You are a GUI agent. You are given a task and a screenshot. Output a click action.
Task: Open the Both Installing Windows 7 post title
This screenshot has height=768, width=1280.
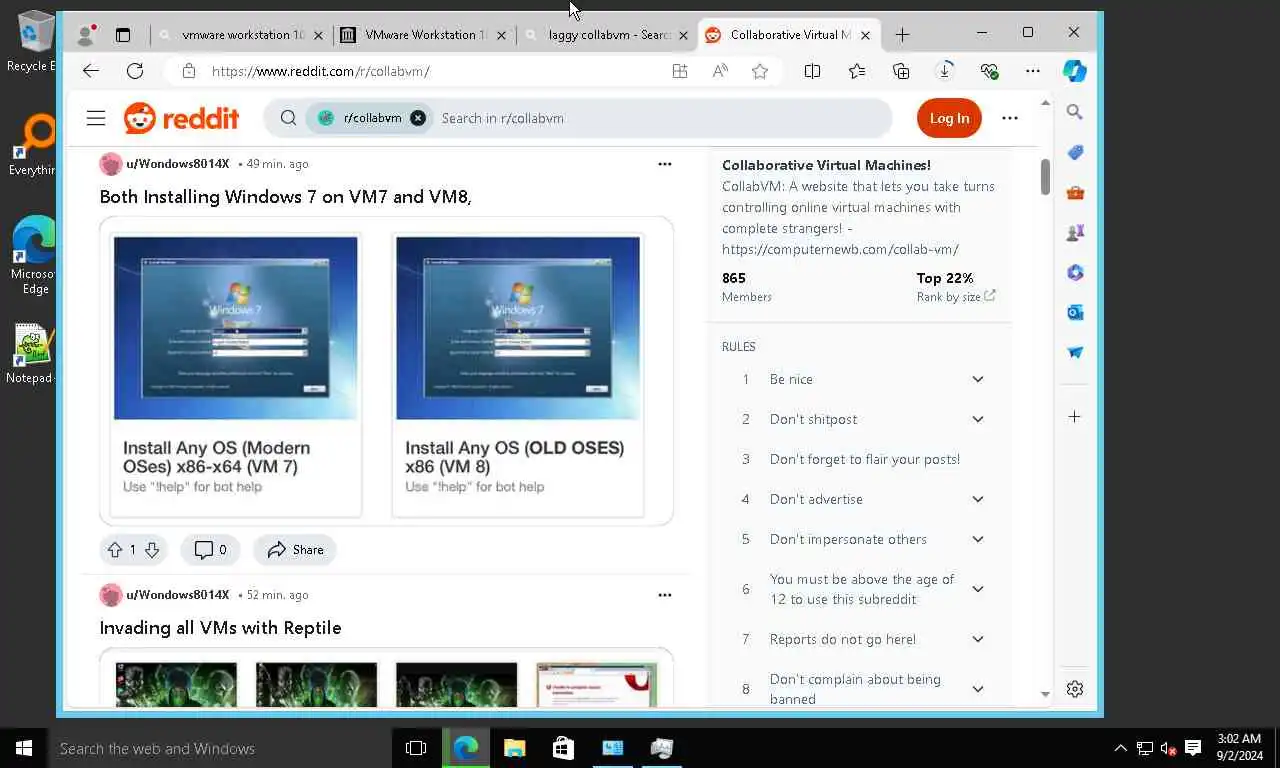pyautogui.click(x=285, y=197)
